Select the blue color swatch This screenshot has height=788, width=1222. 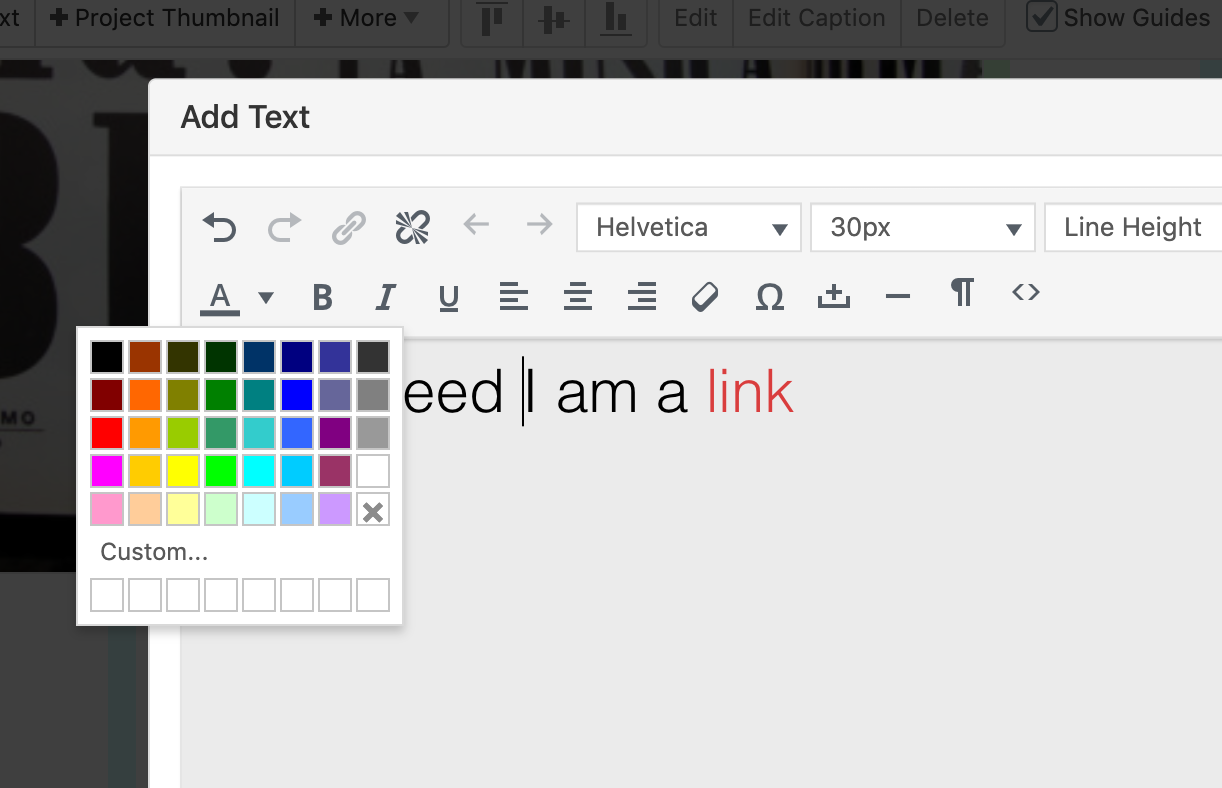click(297, 394)
